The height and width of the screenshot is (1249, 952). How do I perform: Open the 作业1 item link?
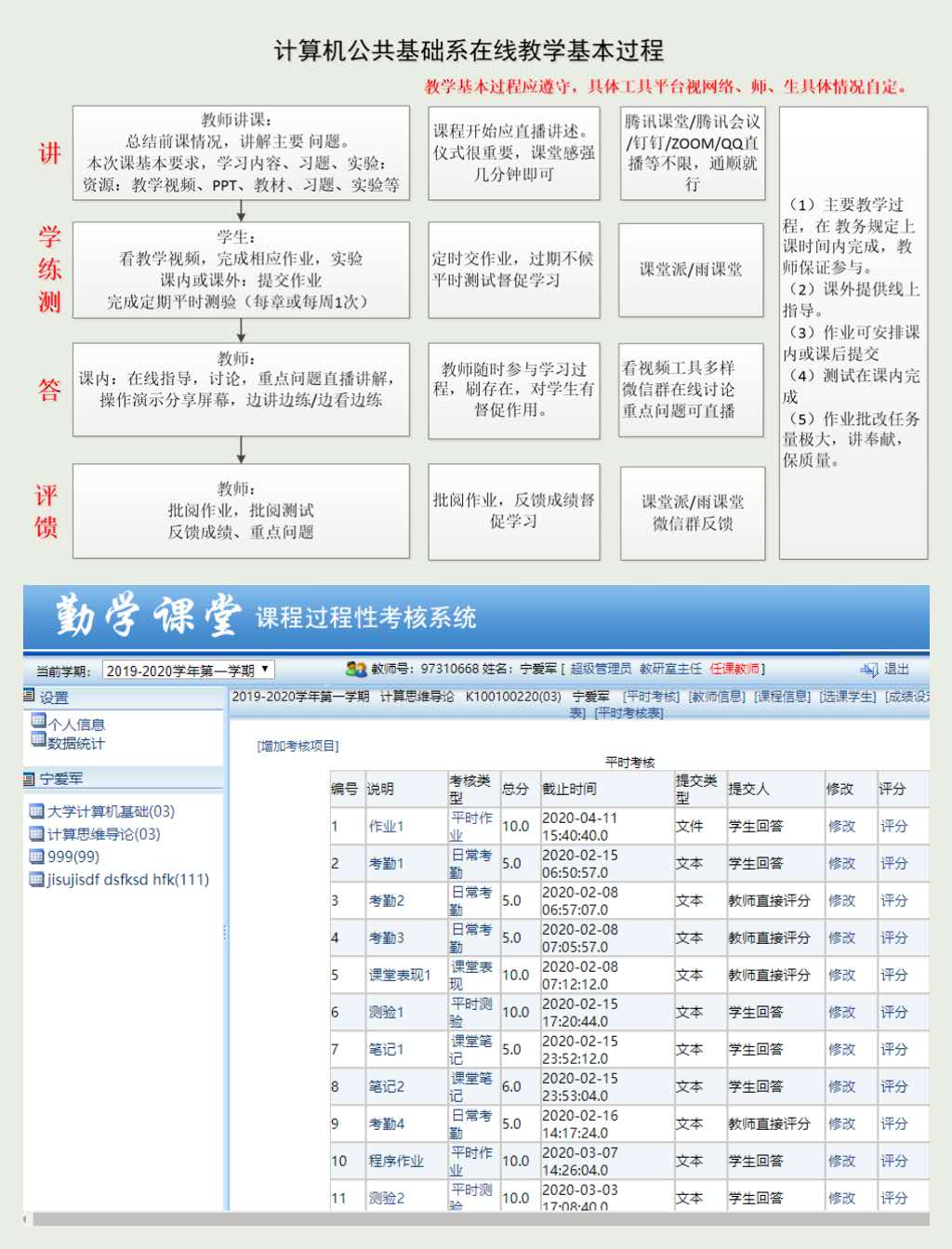pyautogui.click(x=386, y=826)
